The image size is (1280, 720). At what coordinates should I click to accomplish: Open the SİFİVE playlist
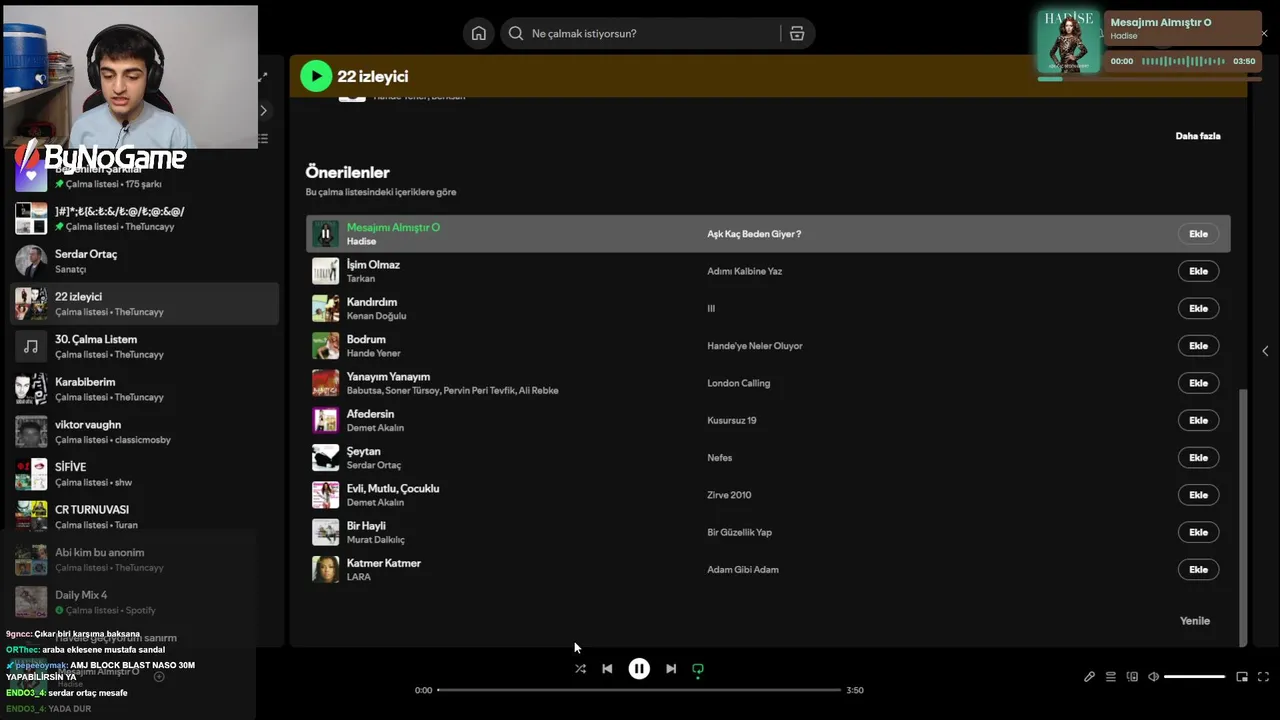[x=145, y=474]
